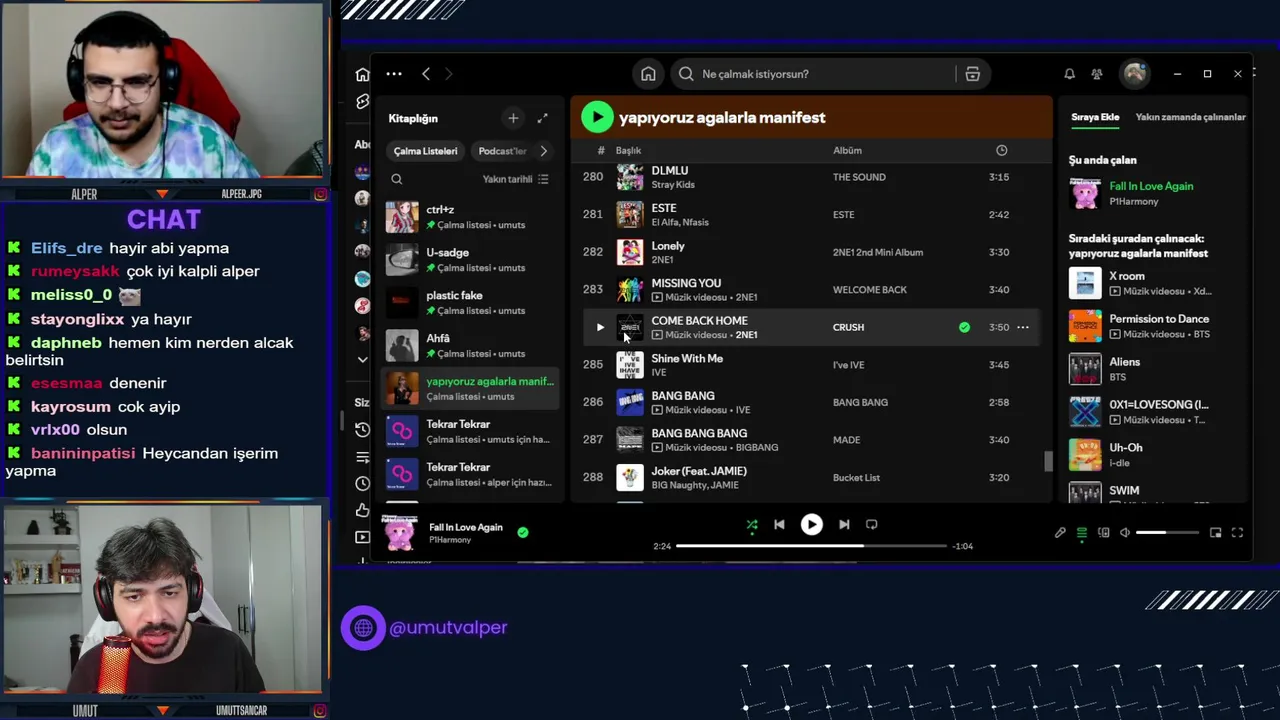
Task: Open the thumbs-up icon in the background window sidebar
Action: point(362,510)
